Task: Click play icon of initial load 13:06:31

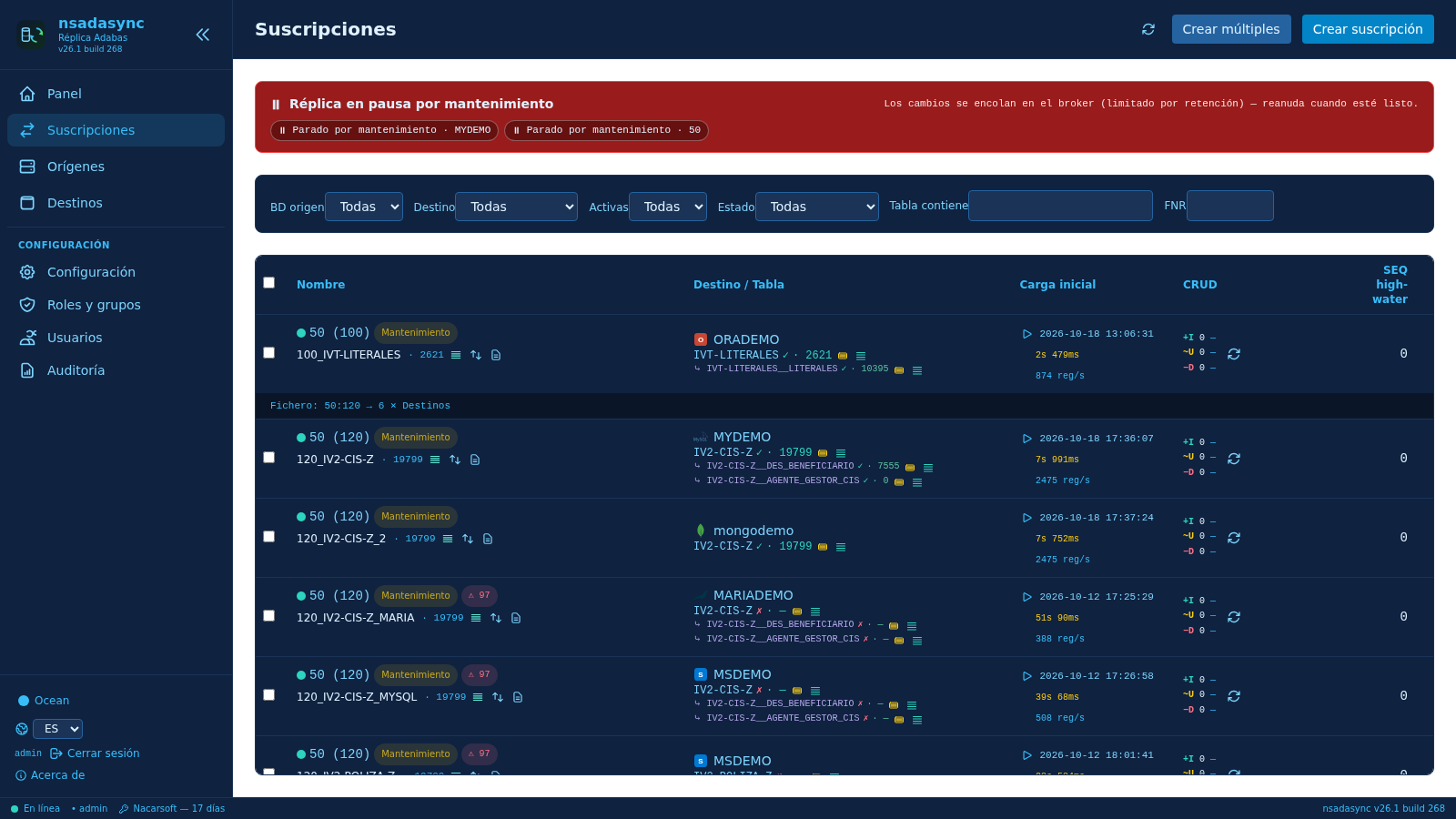Action: pos(1027,334)
